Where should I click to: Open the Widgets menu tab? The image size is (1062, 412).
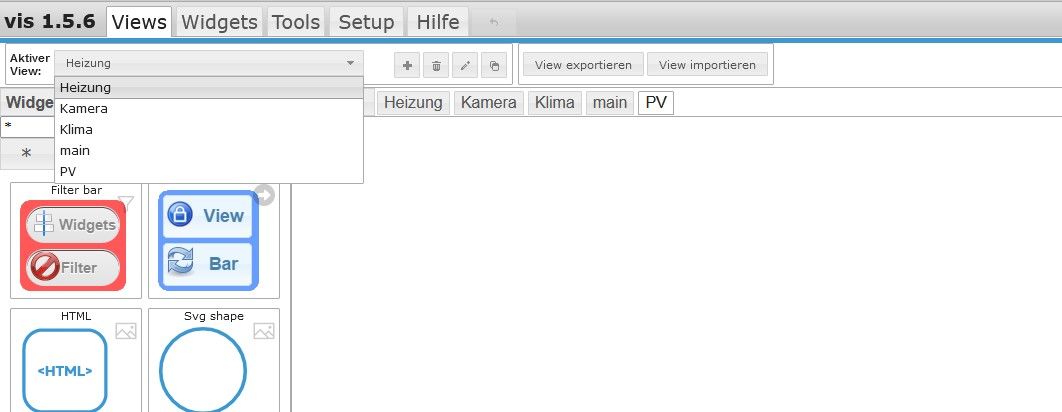pyautogui.click(x=220, y=22)
